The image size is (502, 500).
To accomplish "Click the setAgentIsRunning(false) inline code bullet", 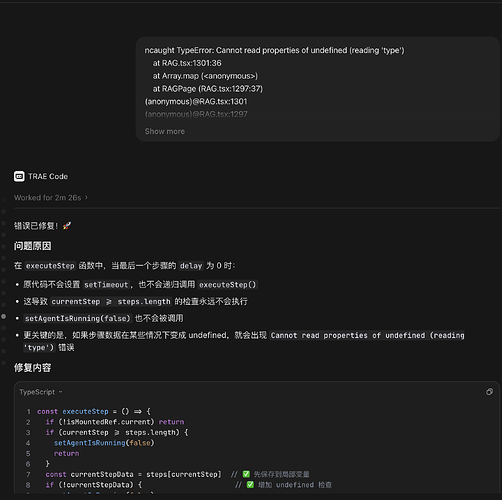I will (78, 318).
